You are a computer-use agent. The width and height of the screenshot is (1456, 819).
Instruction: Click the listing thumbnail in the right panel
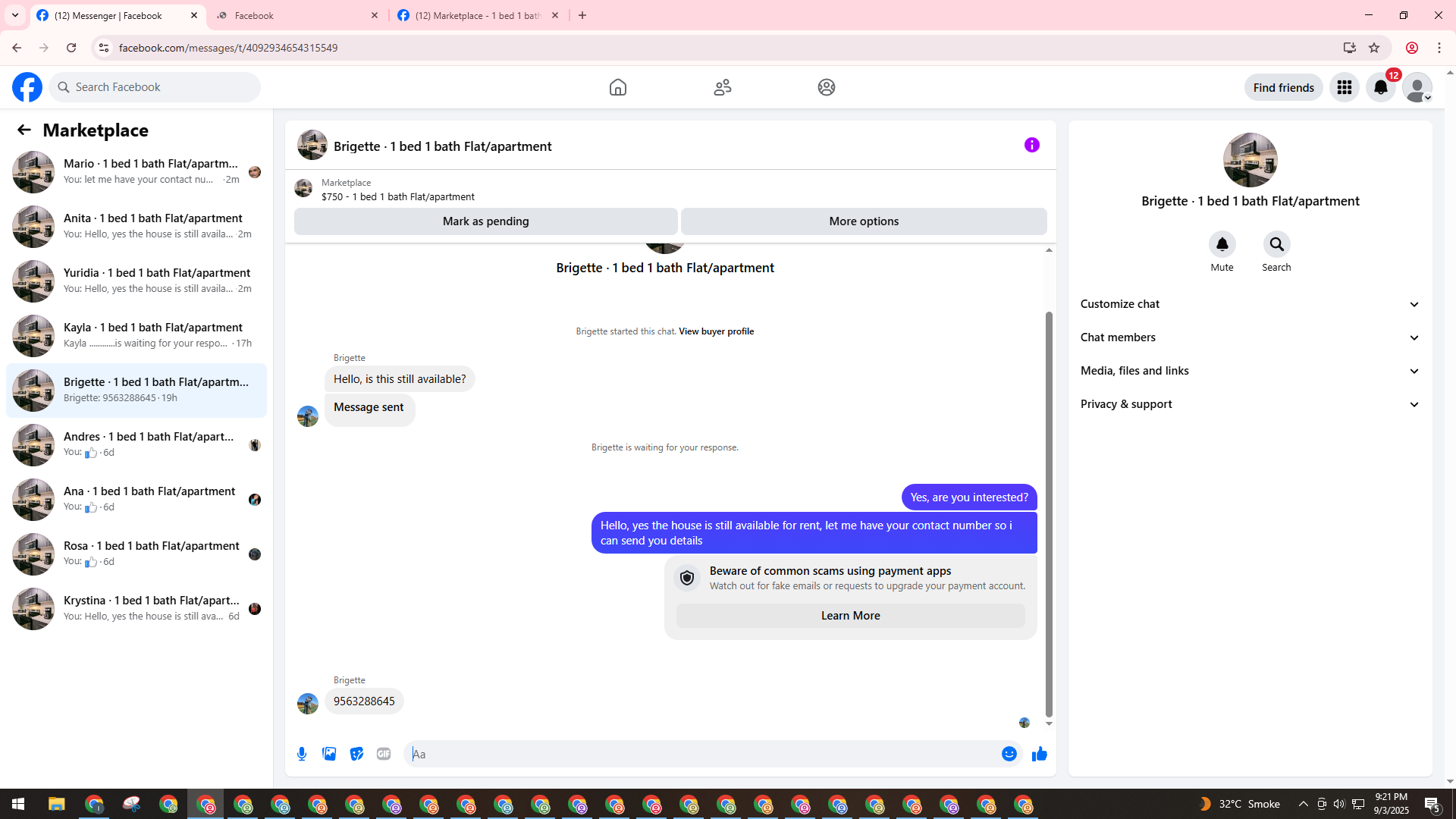[x=1250, y=160]
